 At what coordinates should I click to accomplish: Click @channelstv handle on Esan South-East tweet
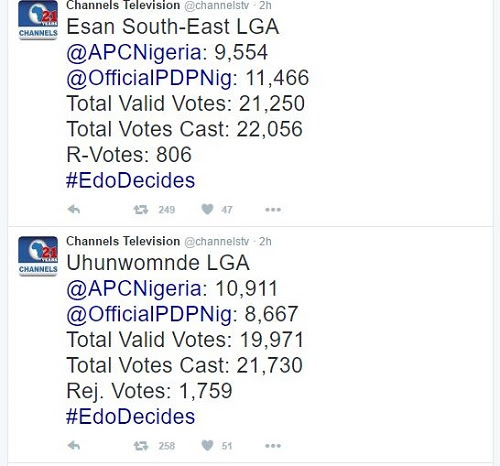pyautogui.click(x=217, y=6)
